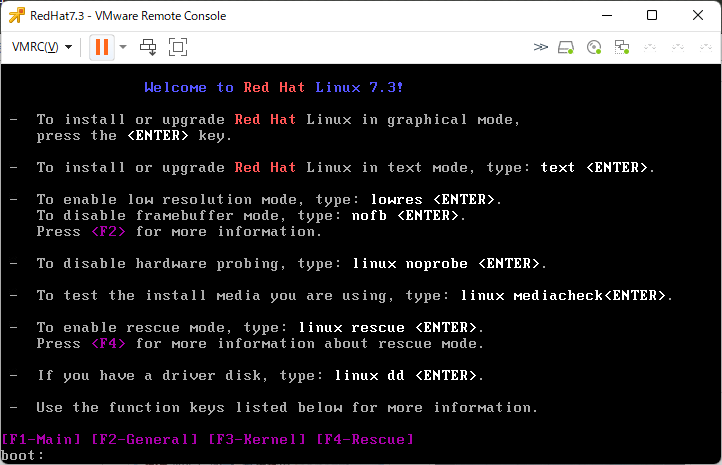The width and height of the screenshot is (722, 465).
Task: Open the network adapter device icon
Action: click(x=622, y=47)
